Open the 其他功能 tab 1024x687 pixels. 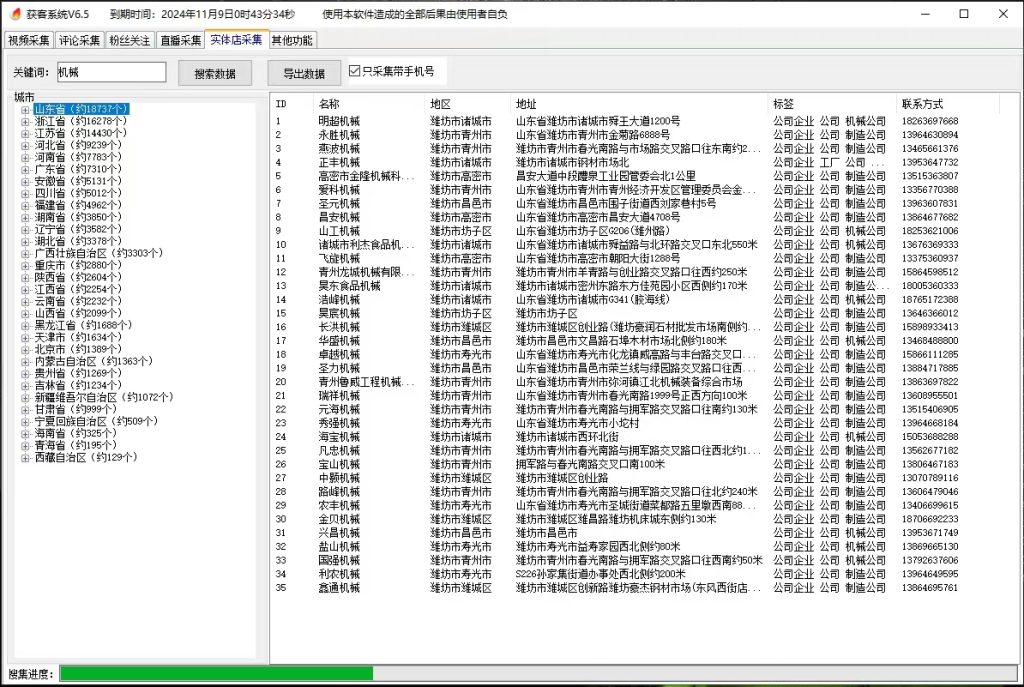point(292,41)
